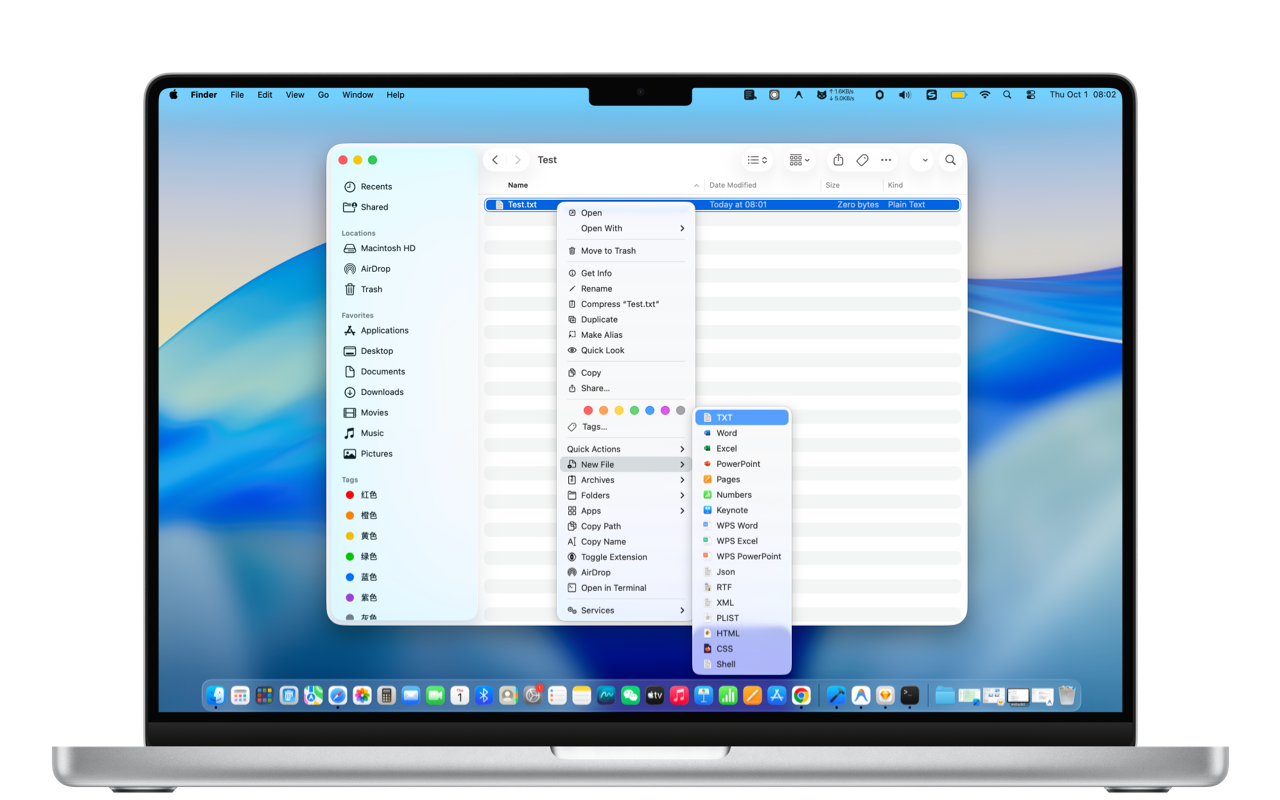Viewport: 1280px width, 800px height.
Task: Choose Rename from the context menu
Action: pos(626,288)
